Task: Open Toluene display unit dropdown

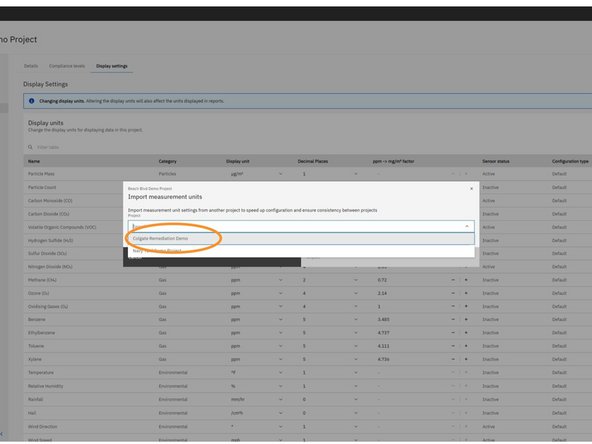Action: click(x=280, y=346)
